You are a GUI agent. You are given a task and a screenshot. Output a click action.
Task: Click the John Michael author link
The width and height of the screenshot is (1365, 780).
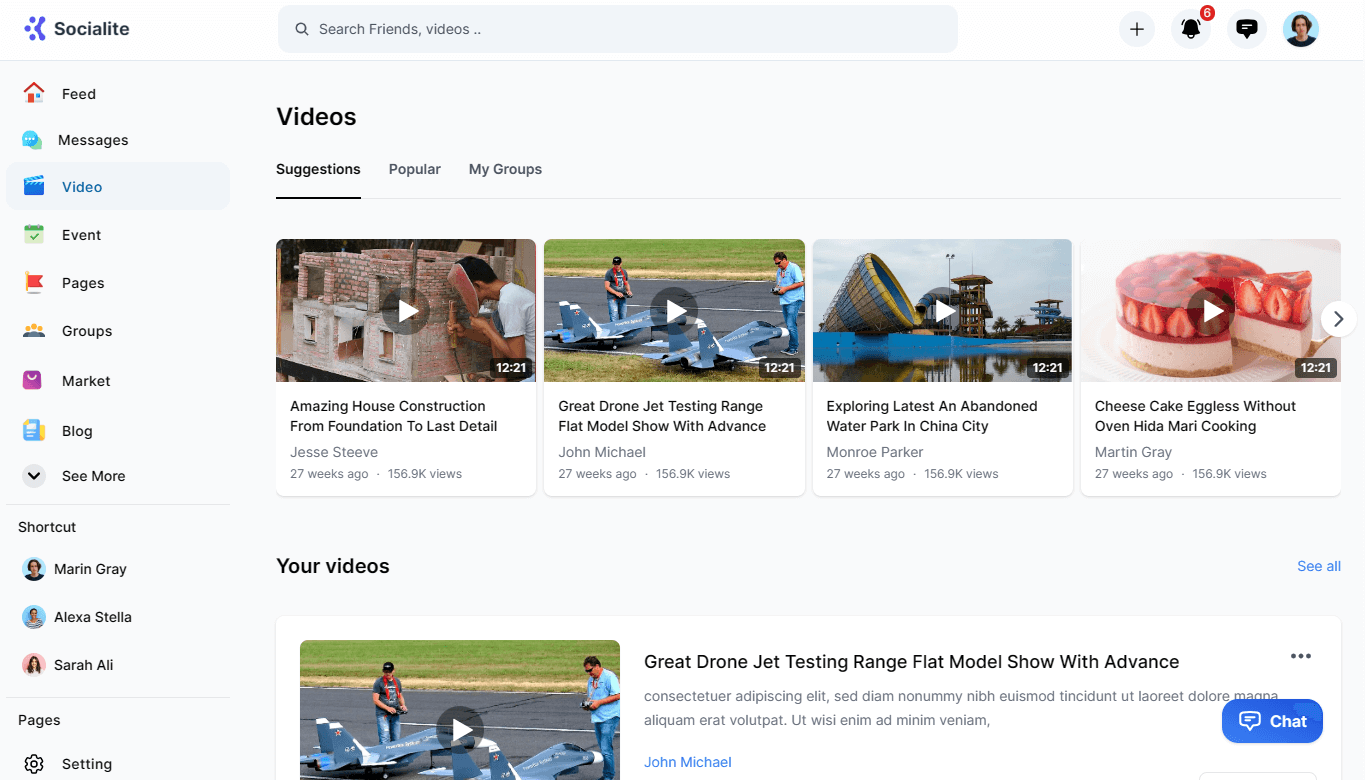[687, 762]
